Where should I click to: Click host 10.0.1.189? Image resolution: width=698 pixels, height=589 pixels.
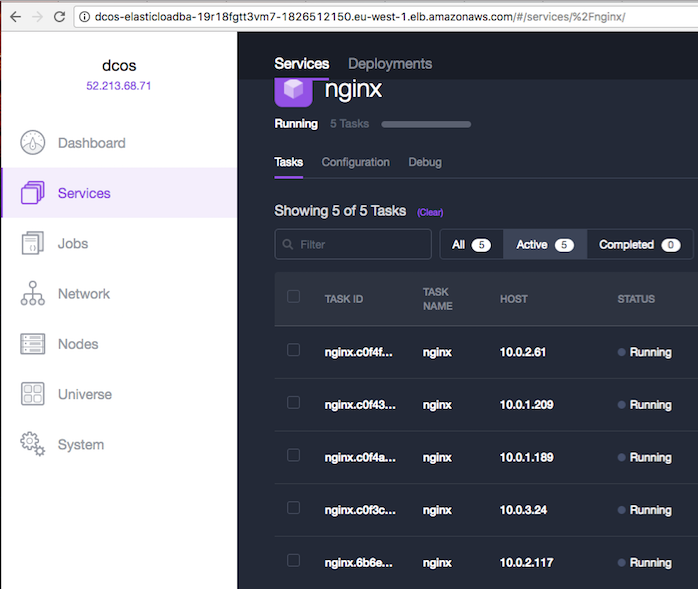pyautogui.click(x=527, y=457)
